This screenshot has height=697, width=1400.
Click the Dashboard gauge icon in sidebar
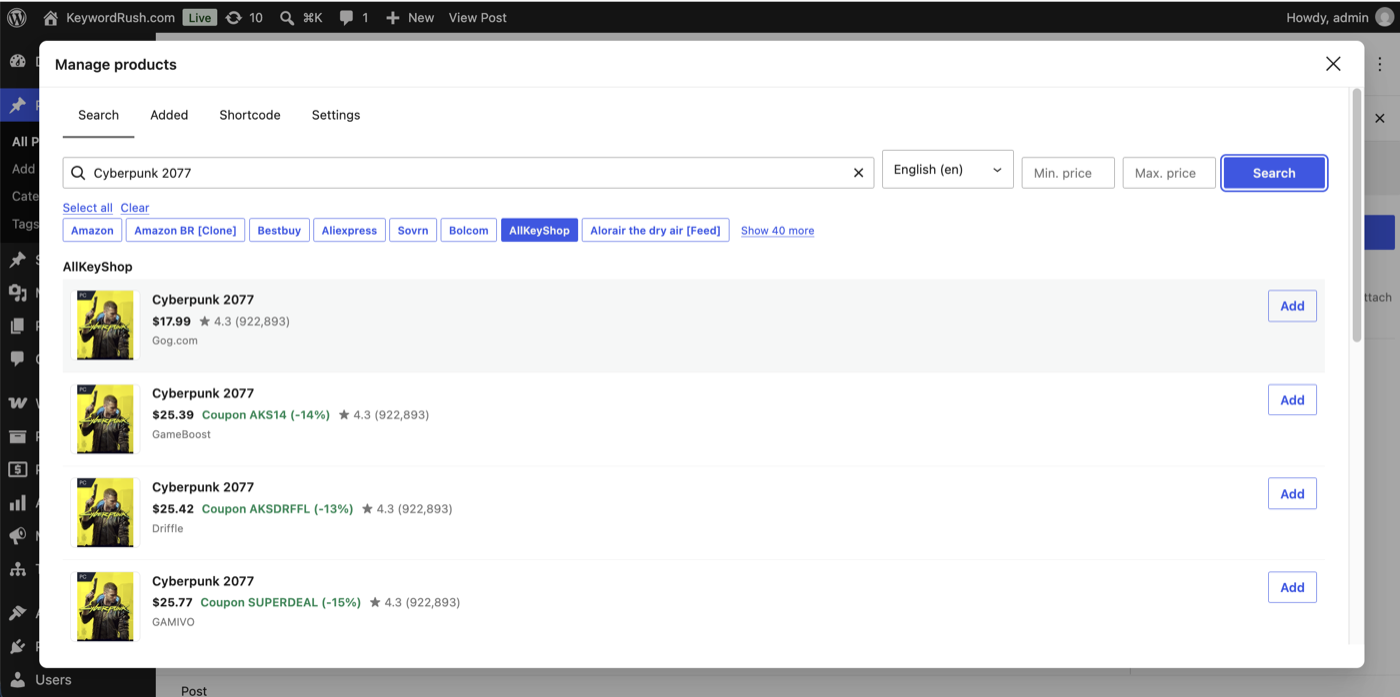(17, 61)
